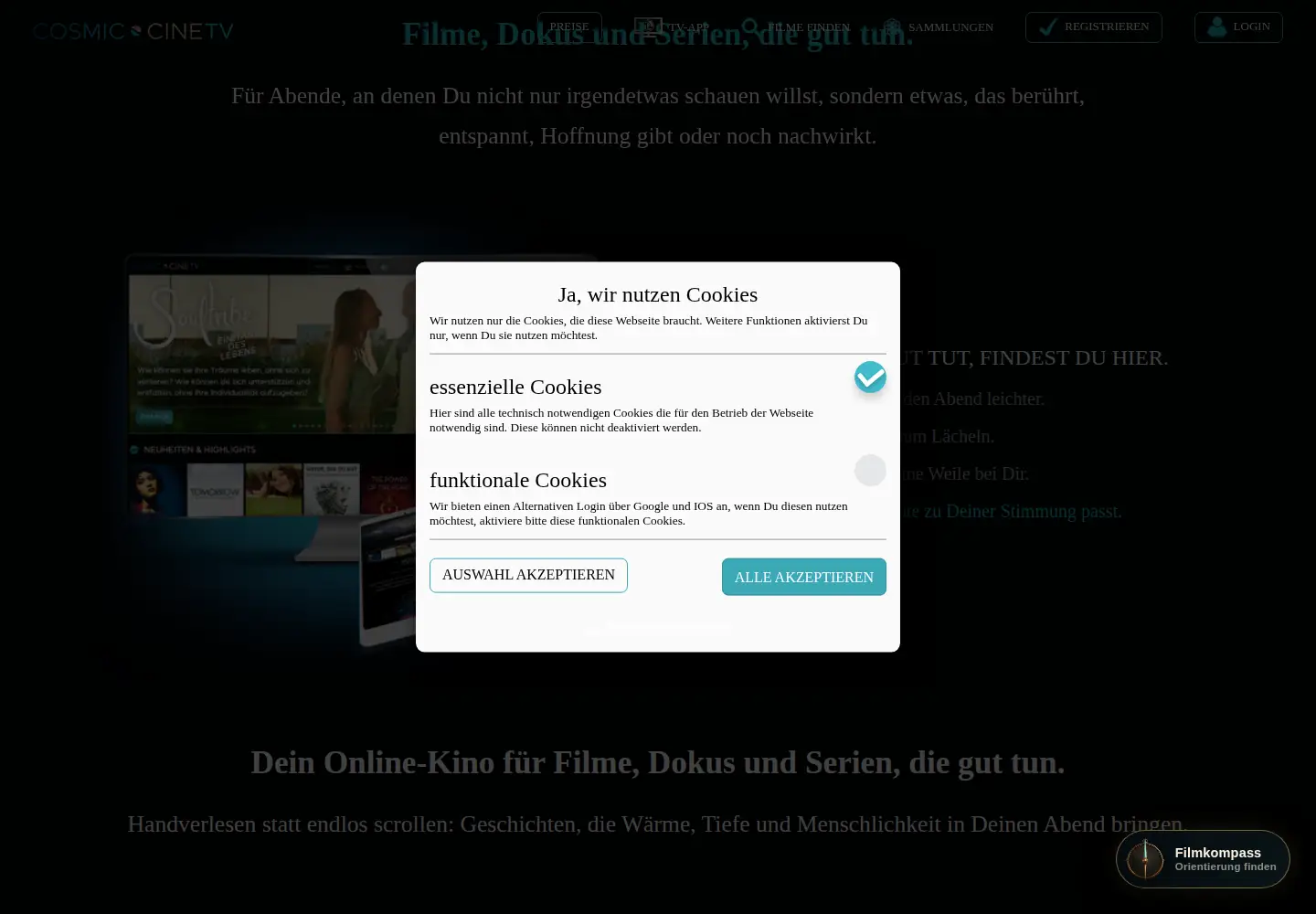Toggle the essenzielle Cookies checkmark

pos(870,377)
